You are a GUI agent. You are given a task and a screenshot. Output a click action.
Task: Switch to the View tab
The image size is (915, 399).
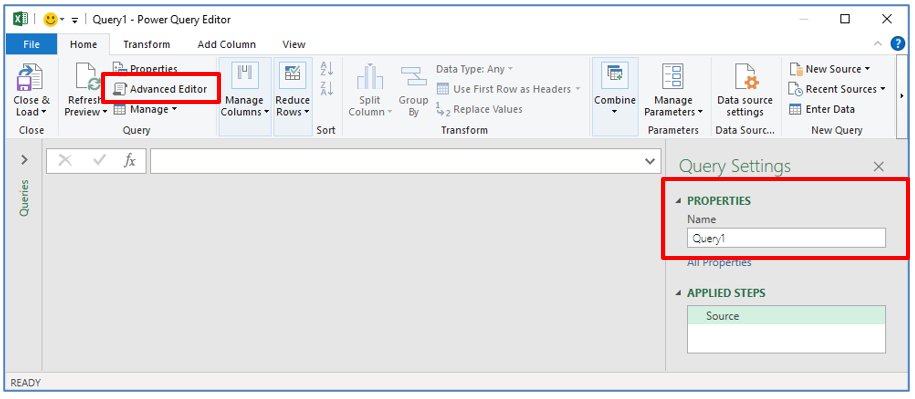pos(294,44)
